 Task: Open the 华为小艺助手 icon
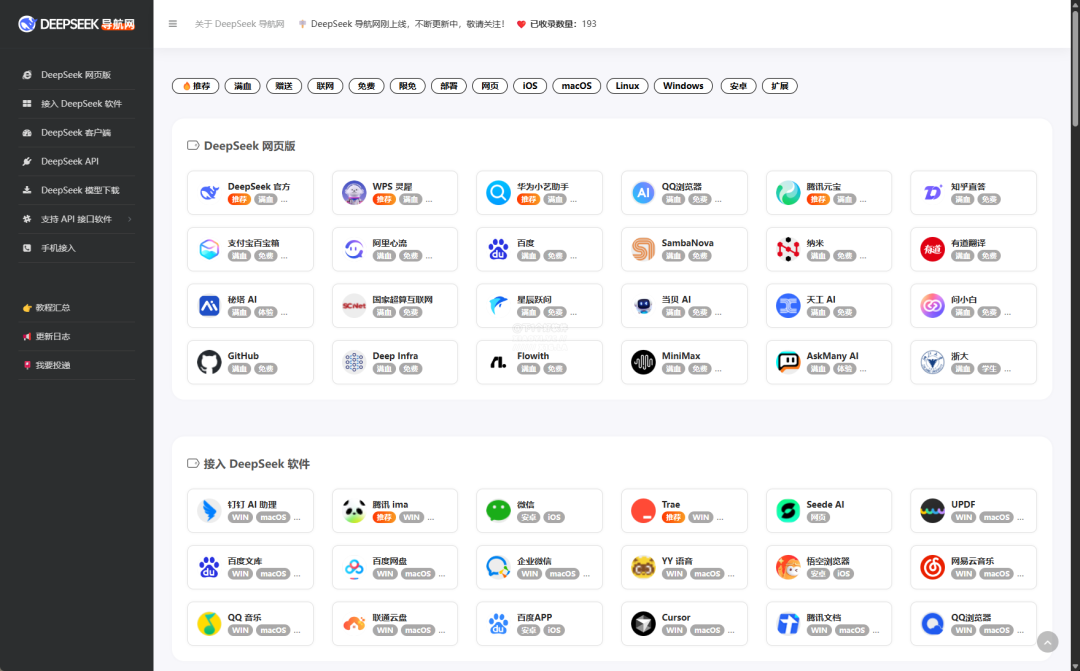click(x=499, y=192)
